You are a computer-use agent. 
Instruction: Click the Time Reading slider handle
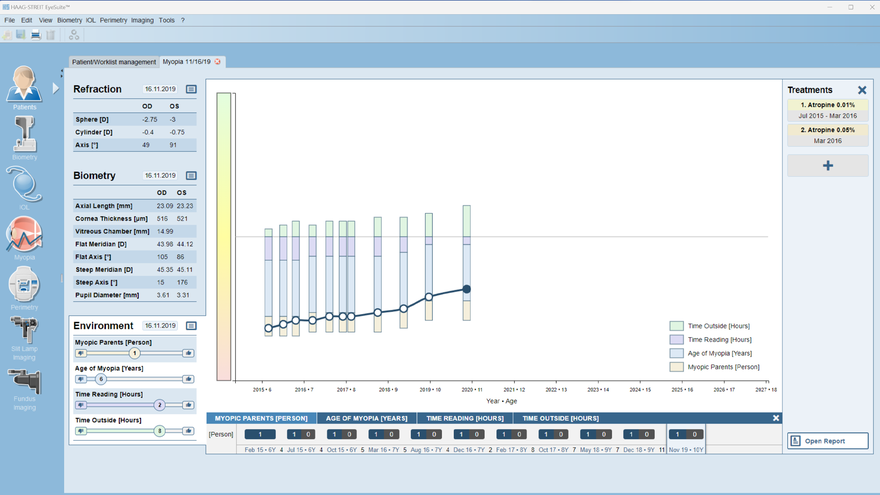point(159,405)
